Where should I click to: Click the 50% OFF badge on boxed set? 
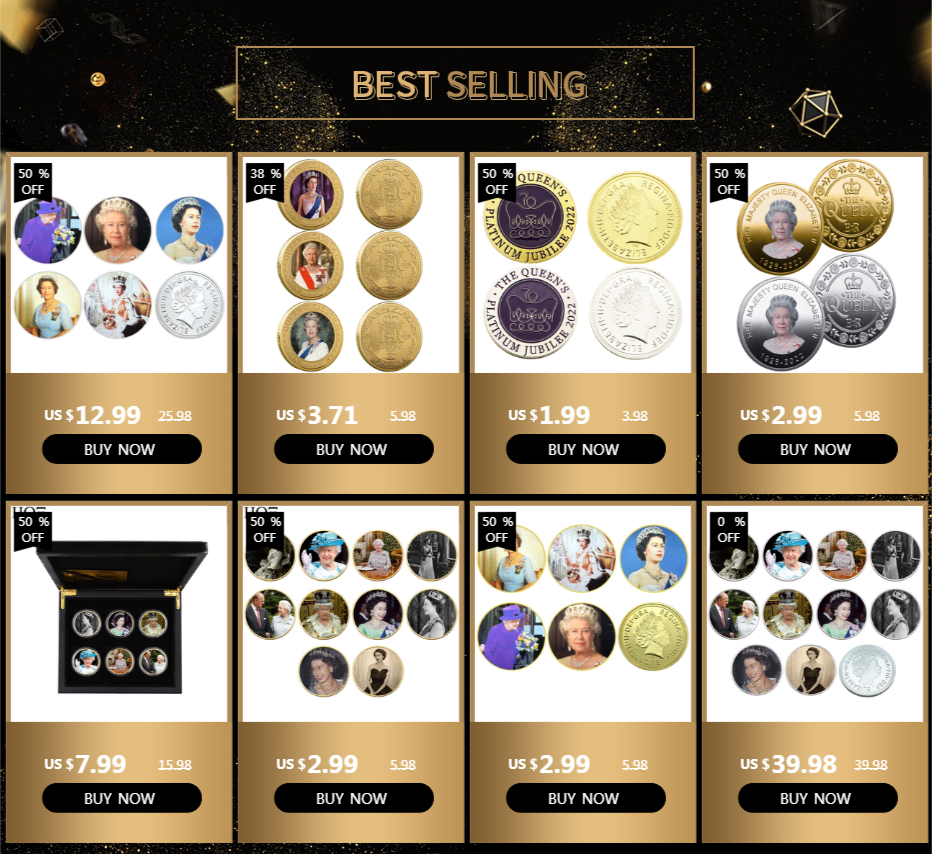click(33, 530)
